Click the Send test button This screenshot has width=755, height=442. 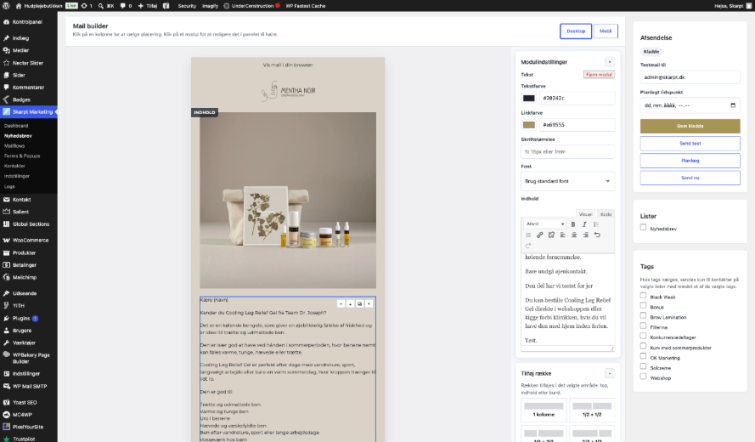pyautogui.click(x=690, y=143)
